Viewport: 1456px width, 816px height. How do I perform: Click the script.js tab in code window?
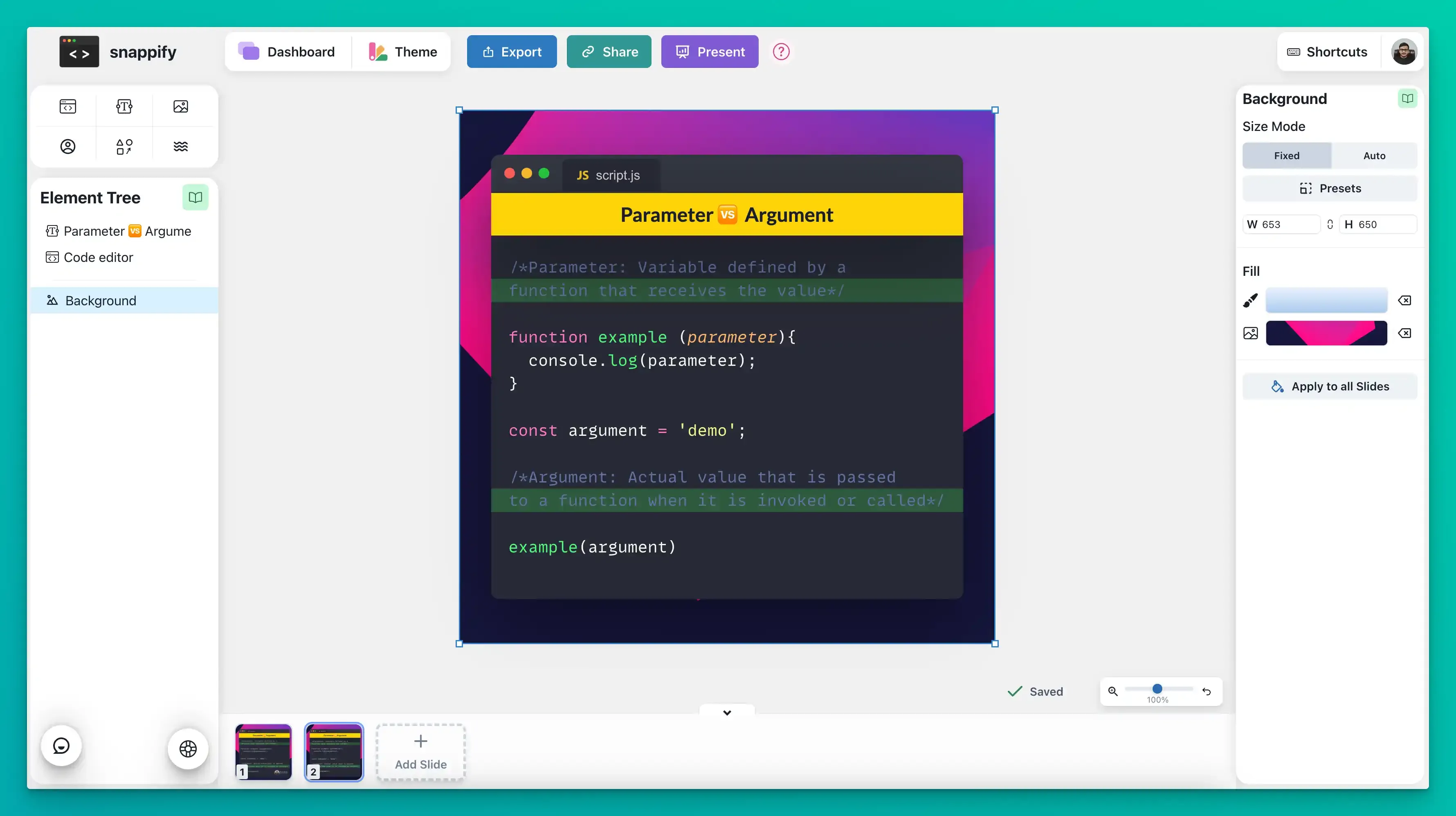coord(611,175)
